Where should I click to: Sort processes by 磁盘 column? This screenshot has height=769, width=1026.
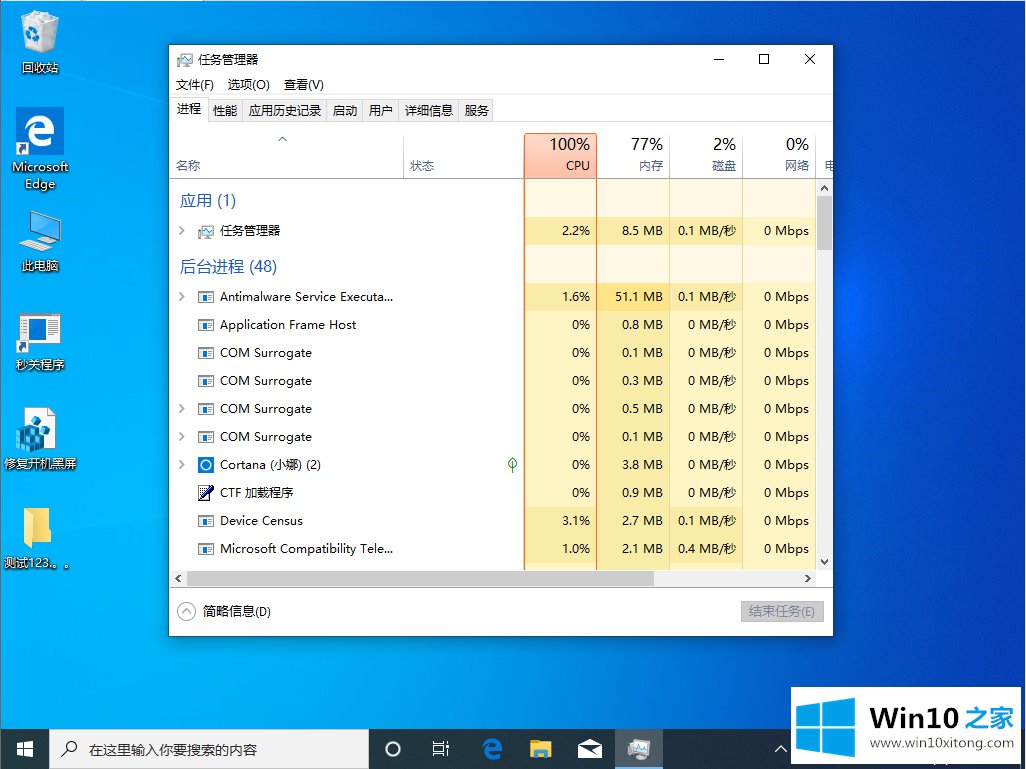point(706,155)
